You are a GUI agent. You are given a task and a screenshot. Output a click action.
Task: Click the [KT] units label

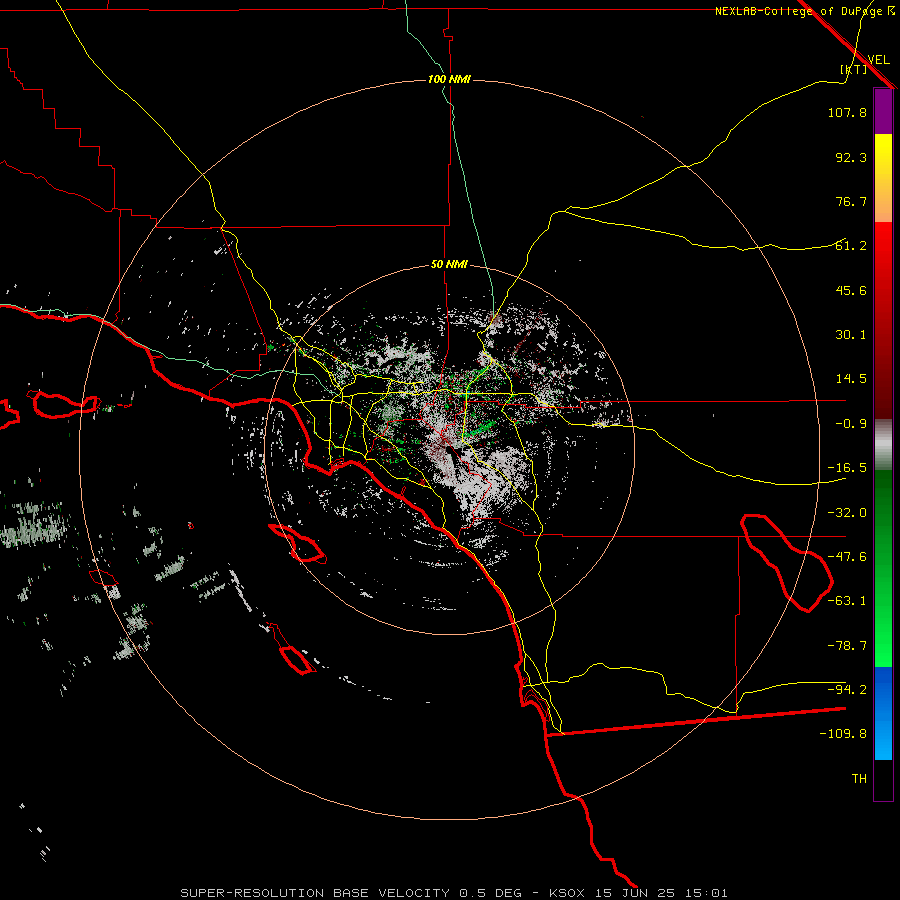pos(854,69)
